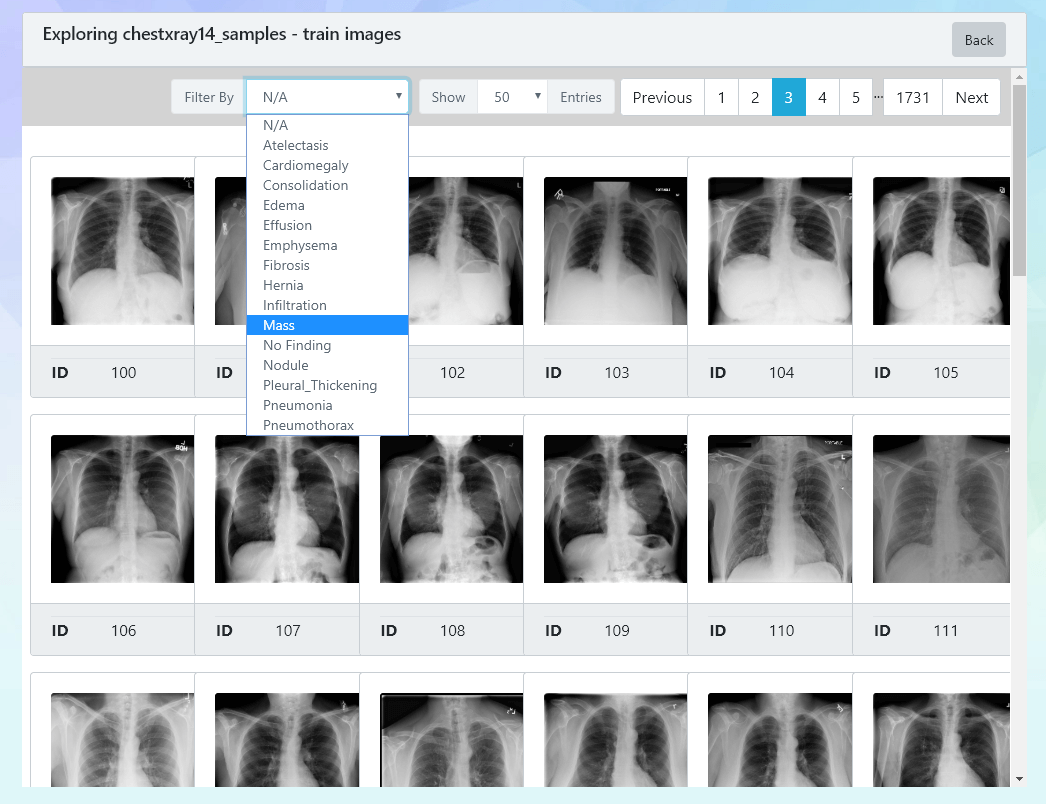Viewport: 1046px width, 804px height.
Task: Click the page title 'Exploring chestxray14_samples - train images'
Action: [222, 34]
